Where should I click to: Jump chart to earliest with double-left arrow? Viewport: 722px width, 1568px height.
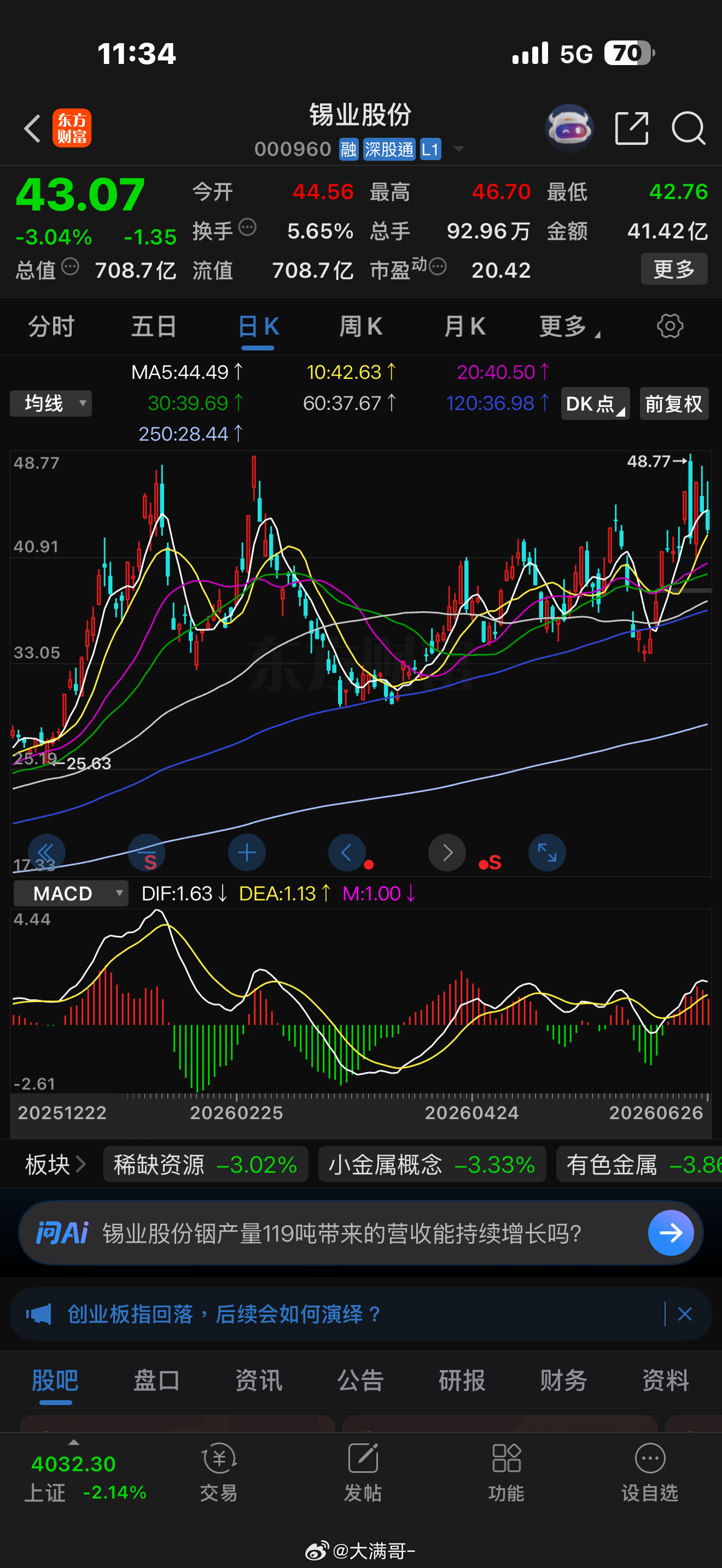tap(46, 852)
